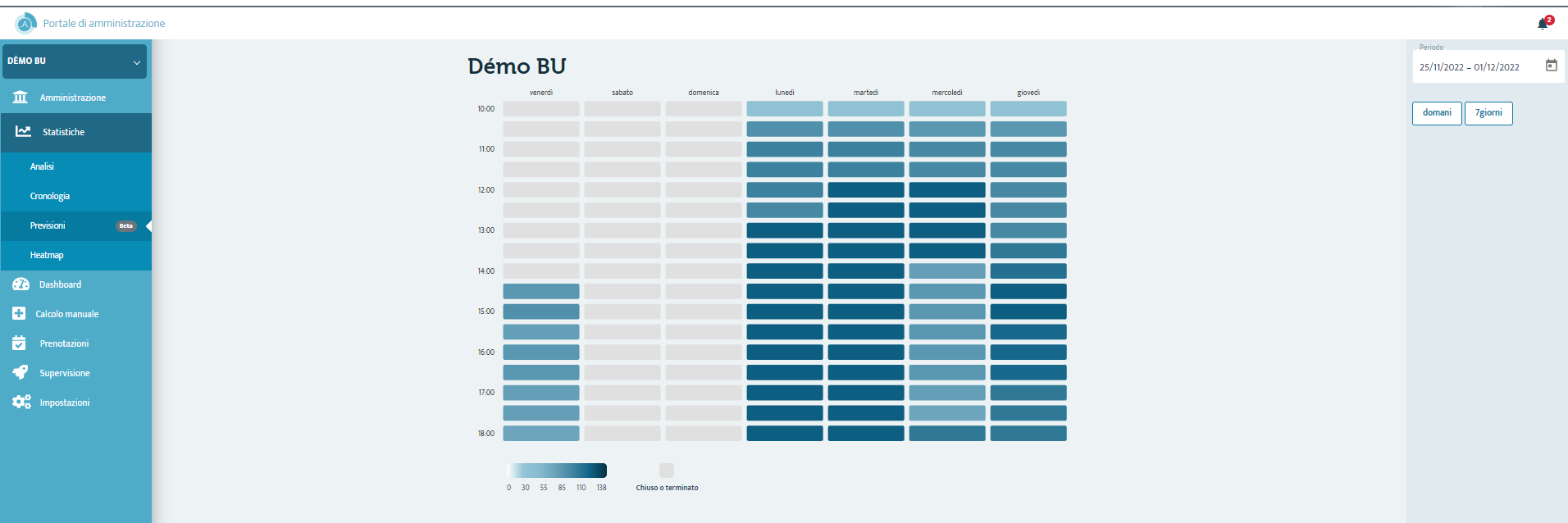Click the sabato 10:00 closed cell

[x=622, y=108]
